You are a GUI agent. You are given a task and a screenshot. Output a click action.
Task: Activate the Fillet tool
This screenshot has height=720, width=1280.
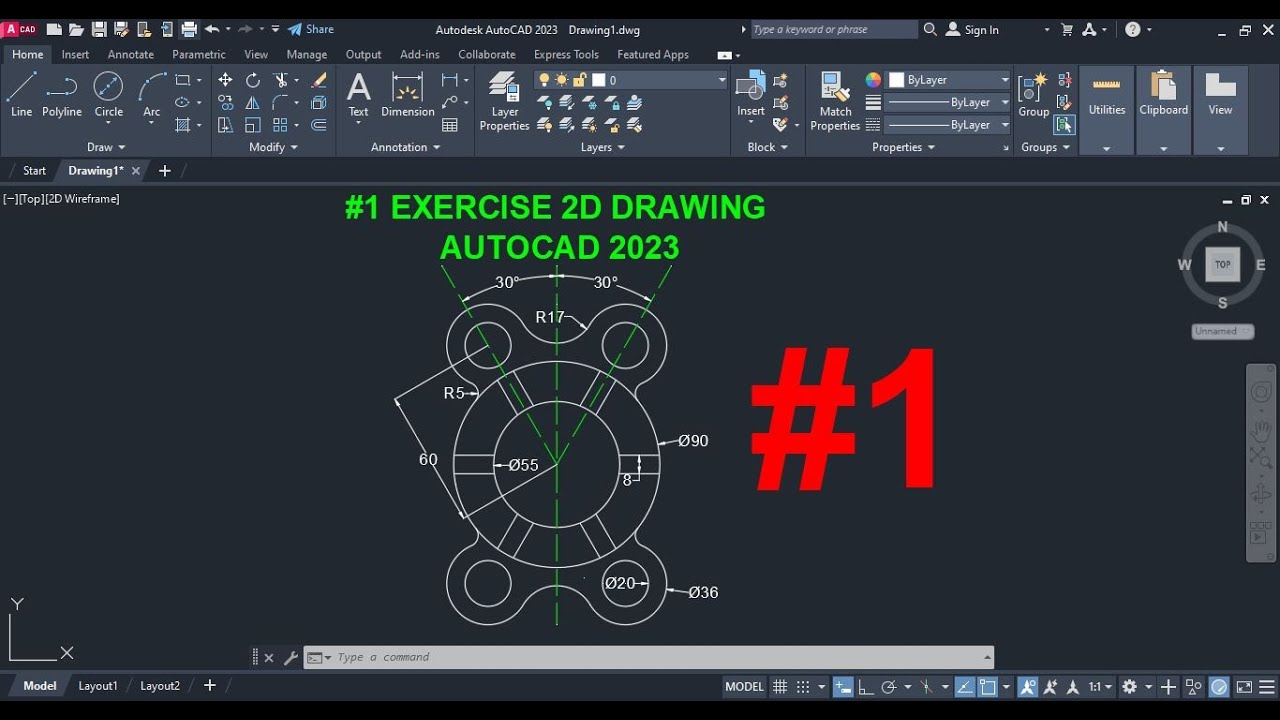click(x=281, y=102)
